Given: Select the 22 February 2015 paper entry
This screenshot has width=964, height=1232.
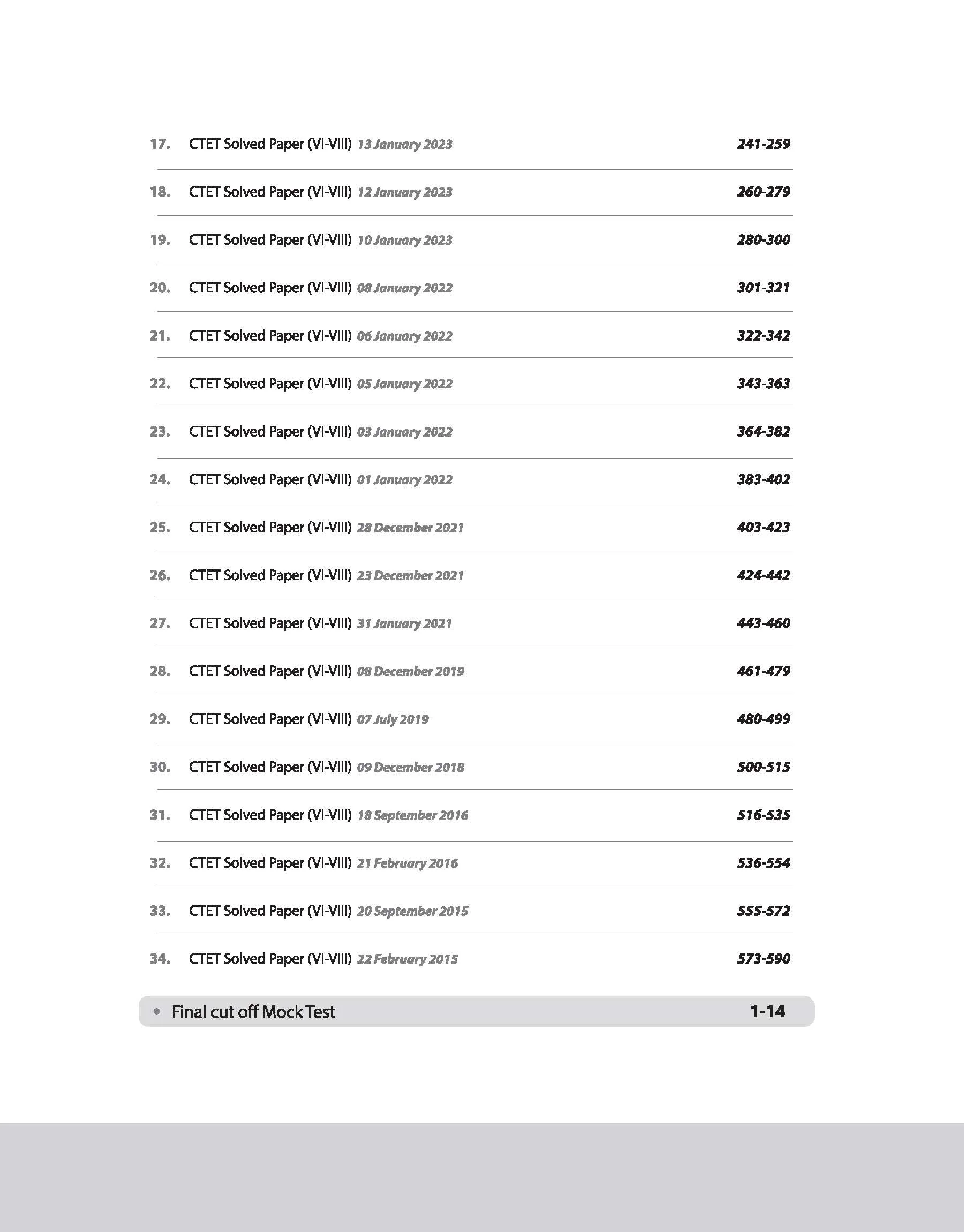Looking at the screenshot, I should tap(323, 959).
